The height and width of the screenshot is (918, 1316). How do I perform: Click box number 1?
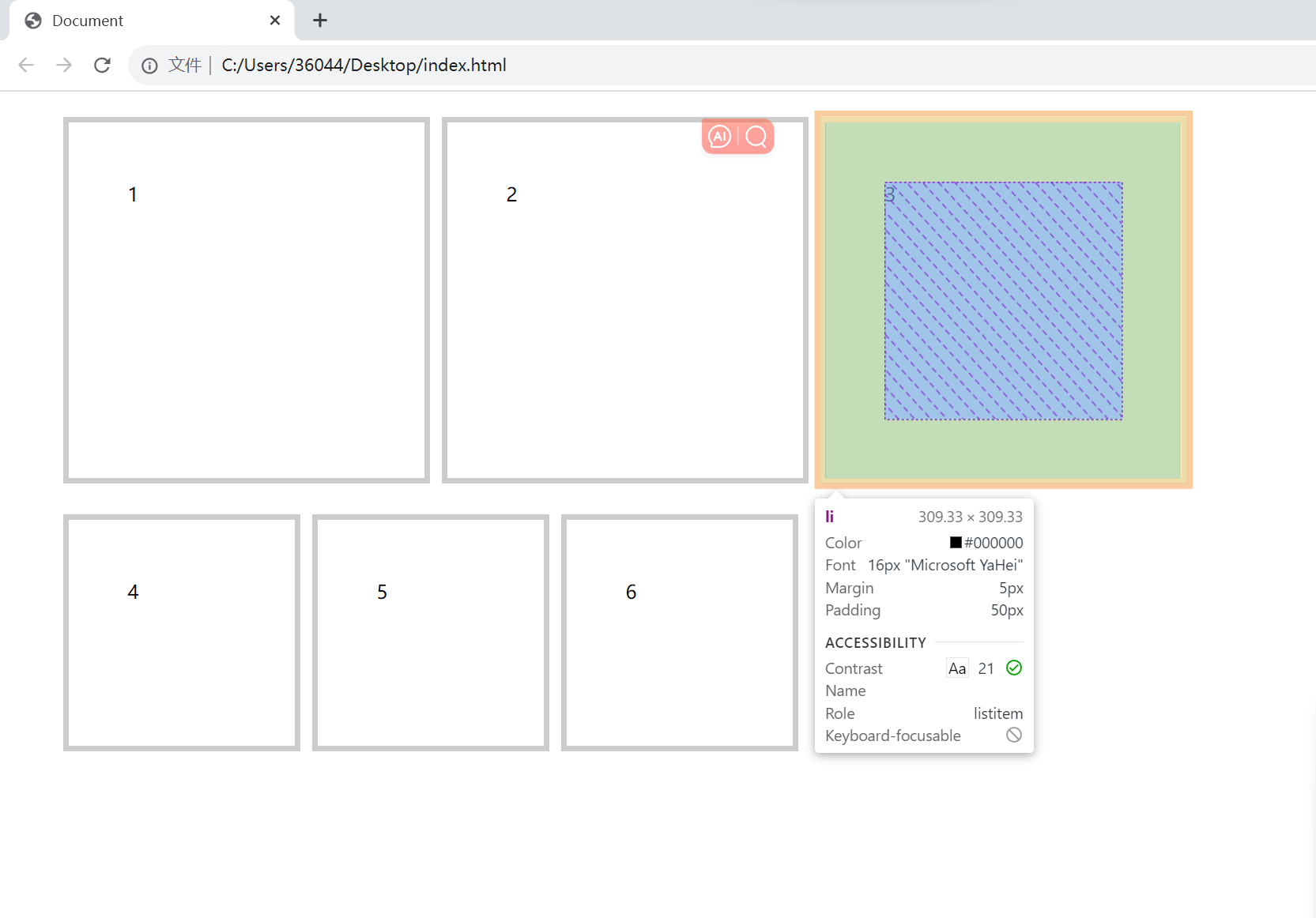(247, 300)
